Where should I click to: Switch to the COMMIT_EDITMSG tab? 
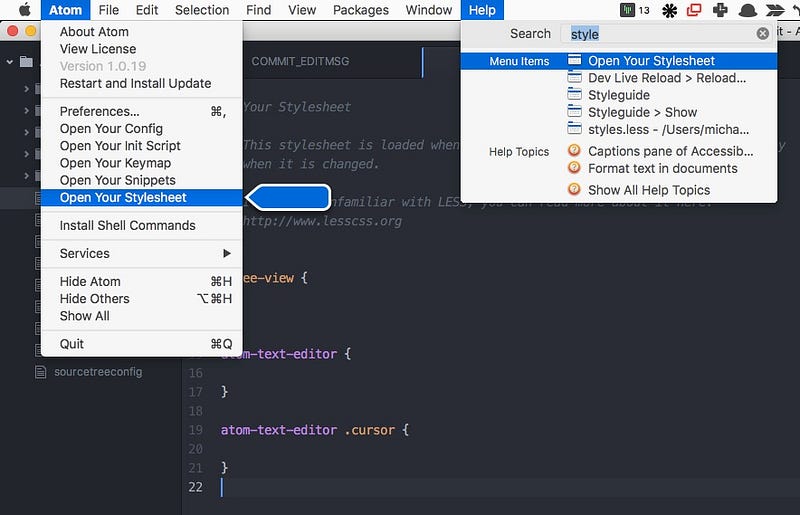click(300, 62)
